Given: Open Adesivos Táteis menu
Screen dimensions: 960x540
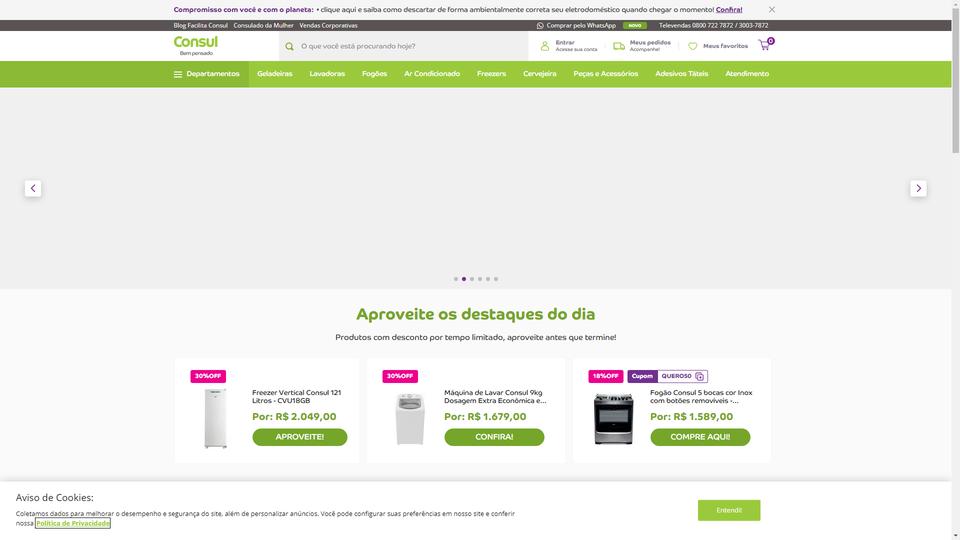Looking at the screenshot, I should (681, 74).
